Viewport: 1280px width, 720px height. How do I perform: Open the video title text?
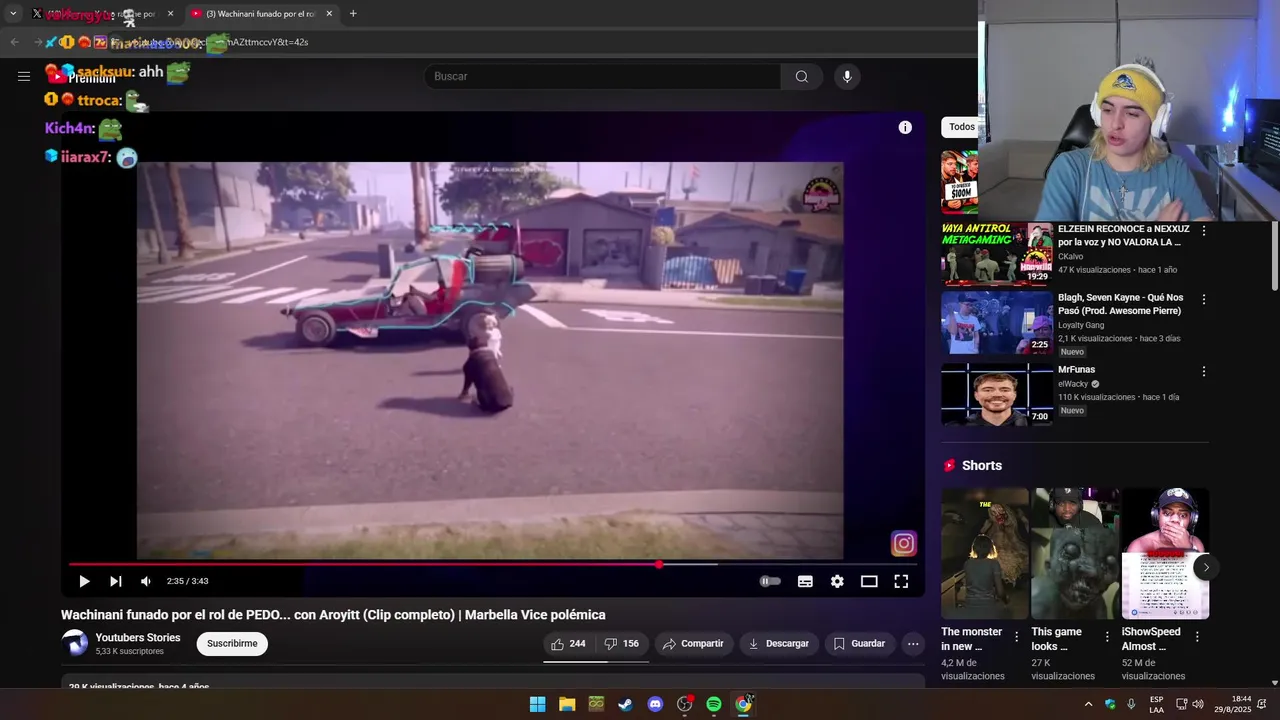tap(333, 615)
